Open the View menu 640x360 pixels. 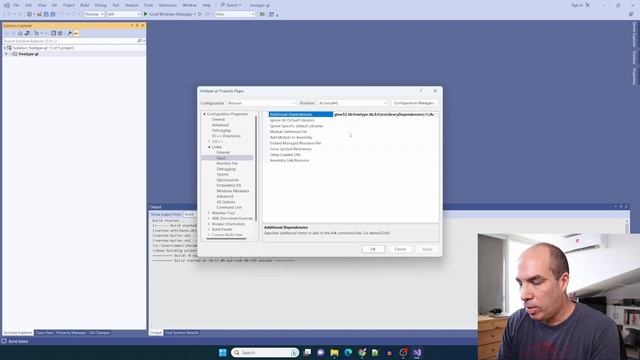tap(42, 5)
